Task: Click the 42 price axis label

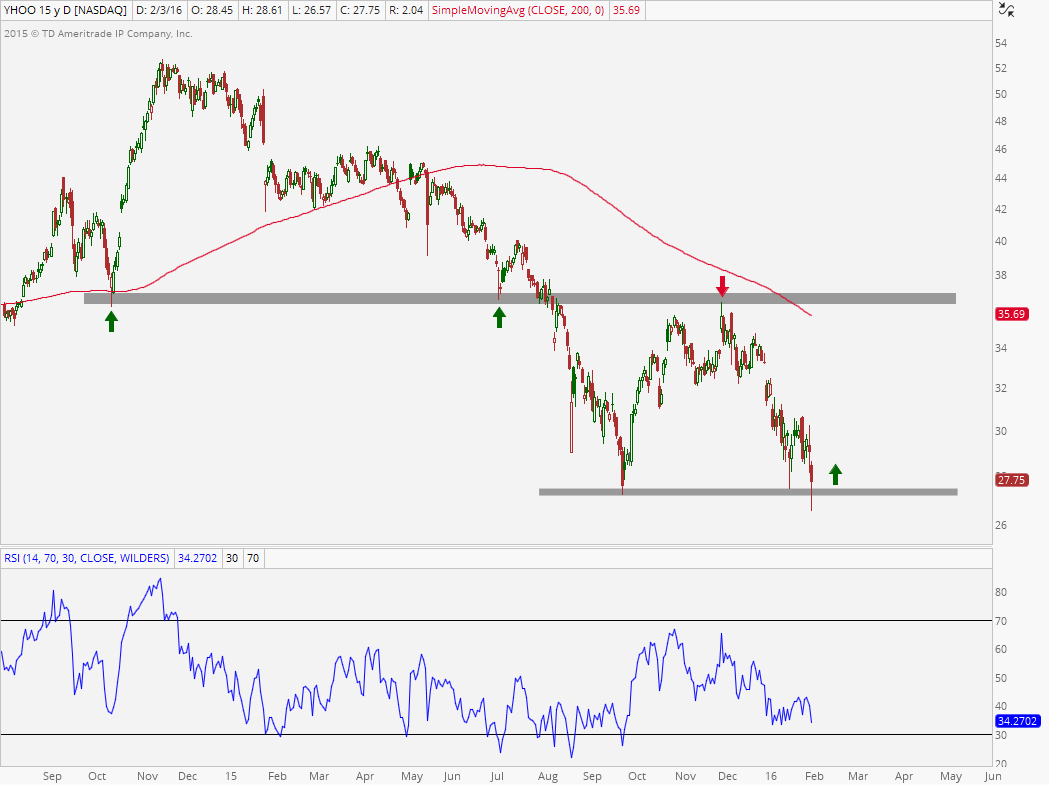Action: tap(1001, 209)
